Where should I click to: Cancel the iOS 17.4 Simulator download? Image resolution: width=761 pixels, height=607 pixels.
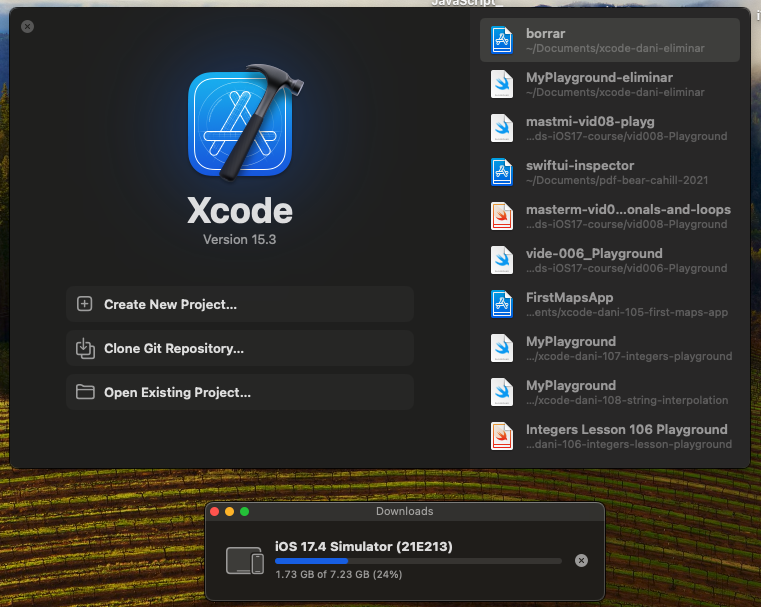click(581, 560)
